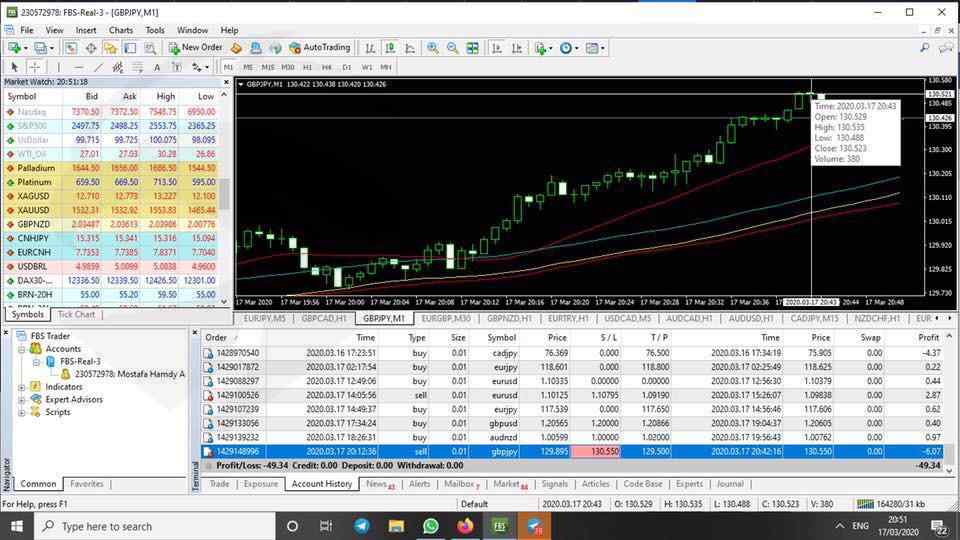Image resolution: width=960 pixels, height=540 pixels.
Task: Draw a vertical line tool
Action: (x=57, y=67)
